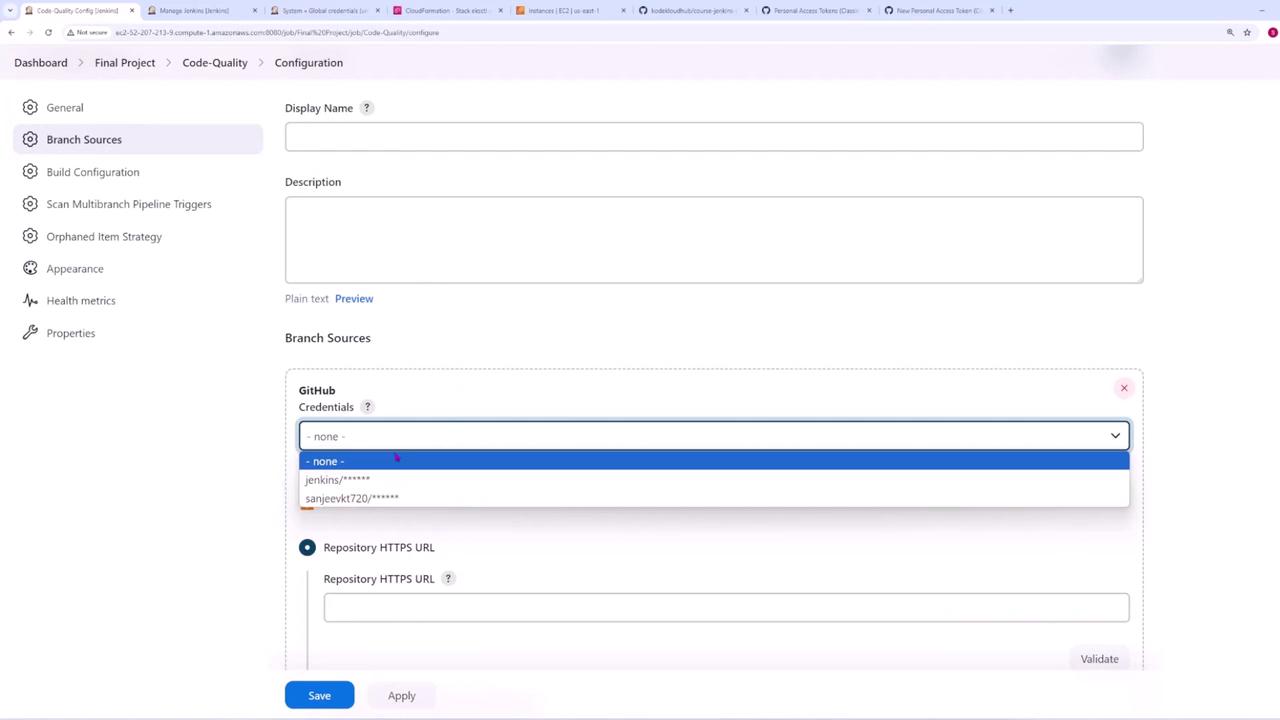Viewport: 1280px width, 720px height.
Task: Validate the repository URL
Action: [1099, 659]
